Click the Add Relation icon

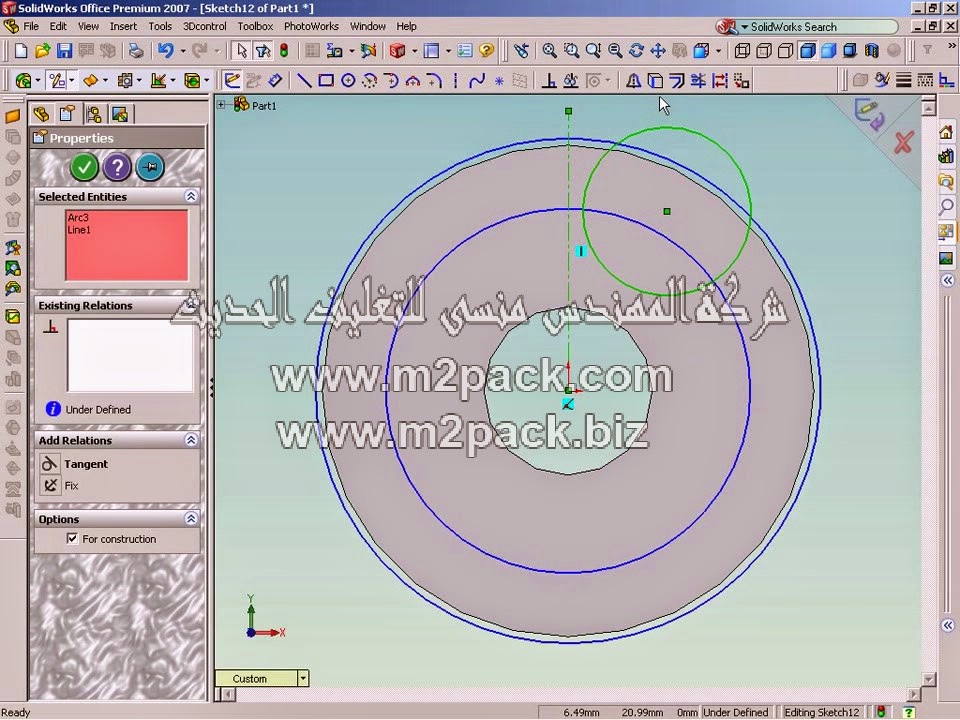tap(549, 80)
